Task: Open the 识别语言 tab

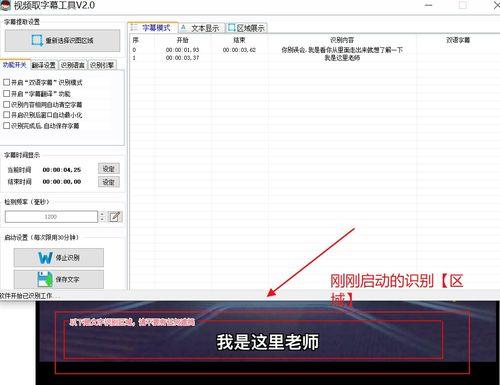Action: 72,65
